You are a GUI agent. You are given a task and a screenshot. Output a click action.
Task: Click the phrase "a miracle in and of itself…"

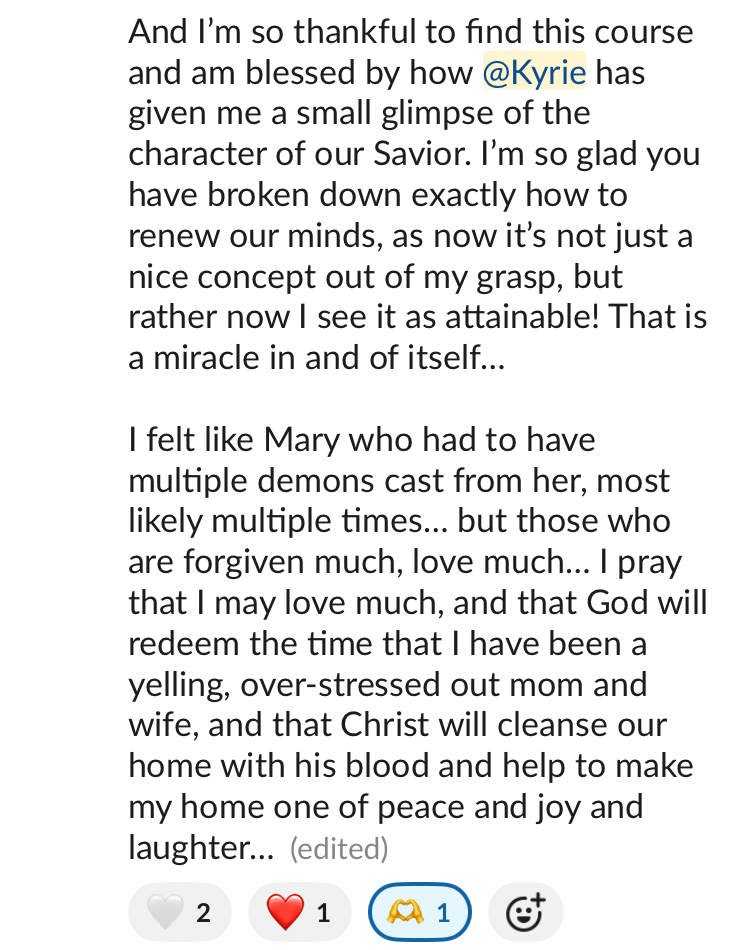tap(316, 357)
